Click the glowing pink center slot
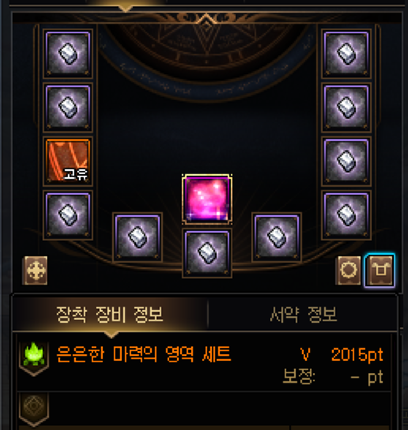This screenshot has height=430, width=408. [x=207, y=199]
